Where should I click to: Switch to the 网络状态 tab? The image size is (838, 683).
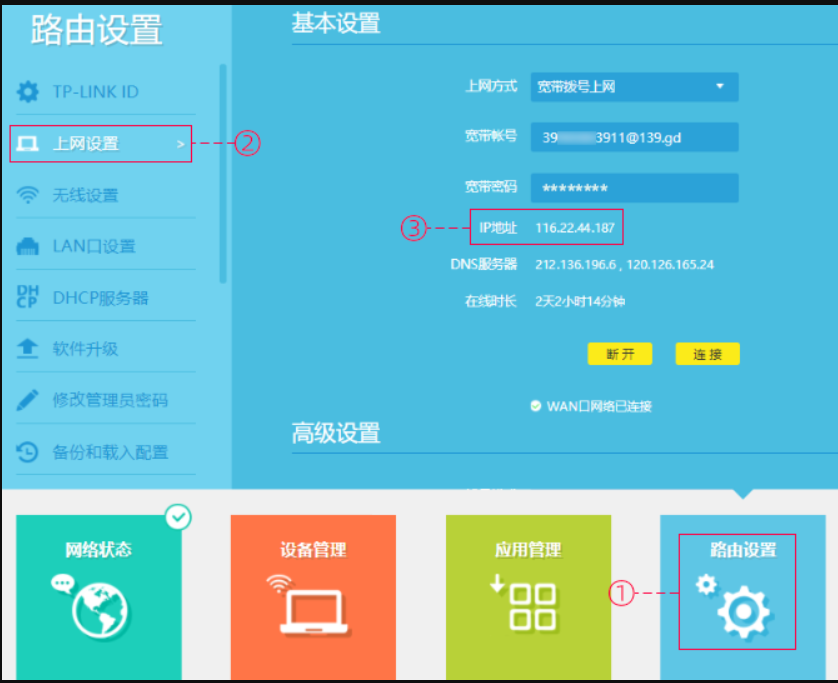99,597
